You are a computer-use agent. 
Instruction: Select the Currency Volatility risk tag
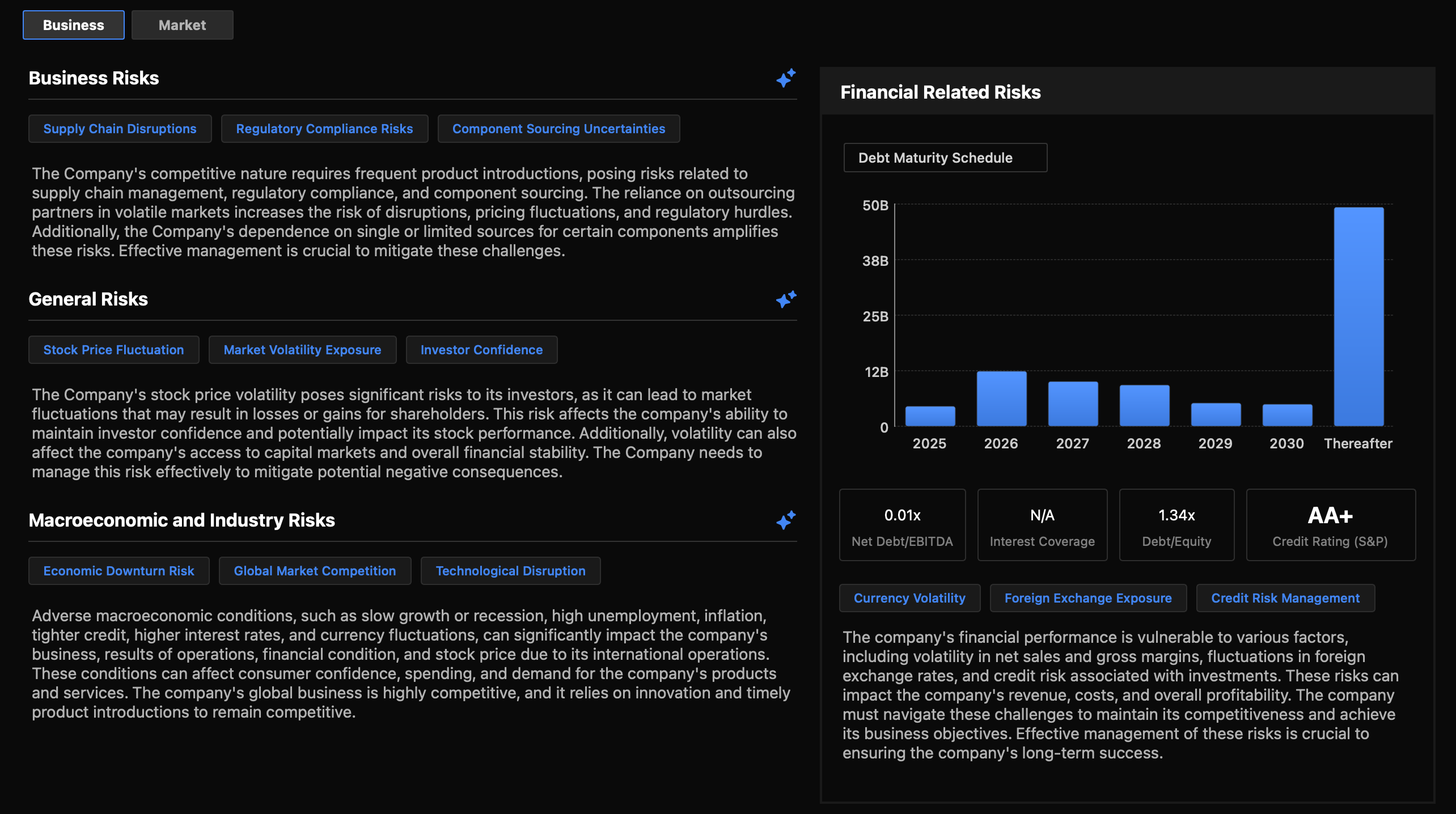(x=909, y=598)
